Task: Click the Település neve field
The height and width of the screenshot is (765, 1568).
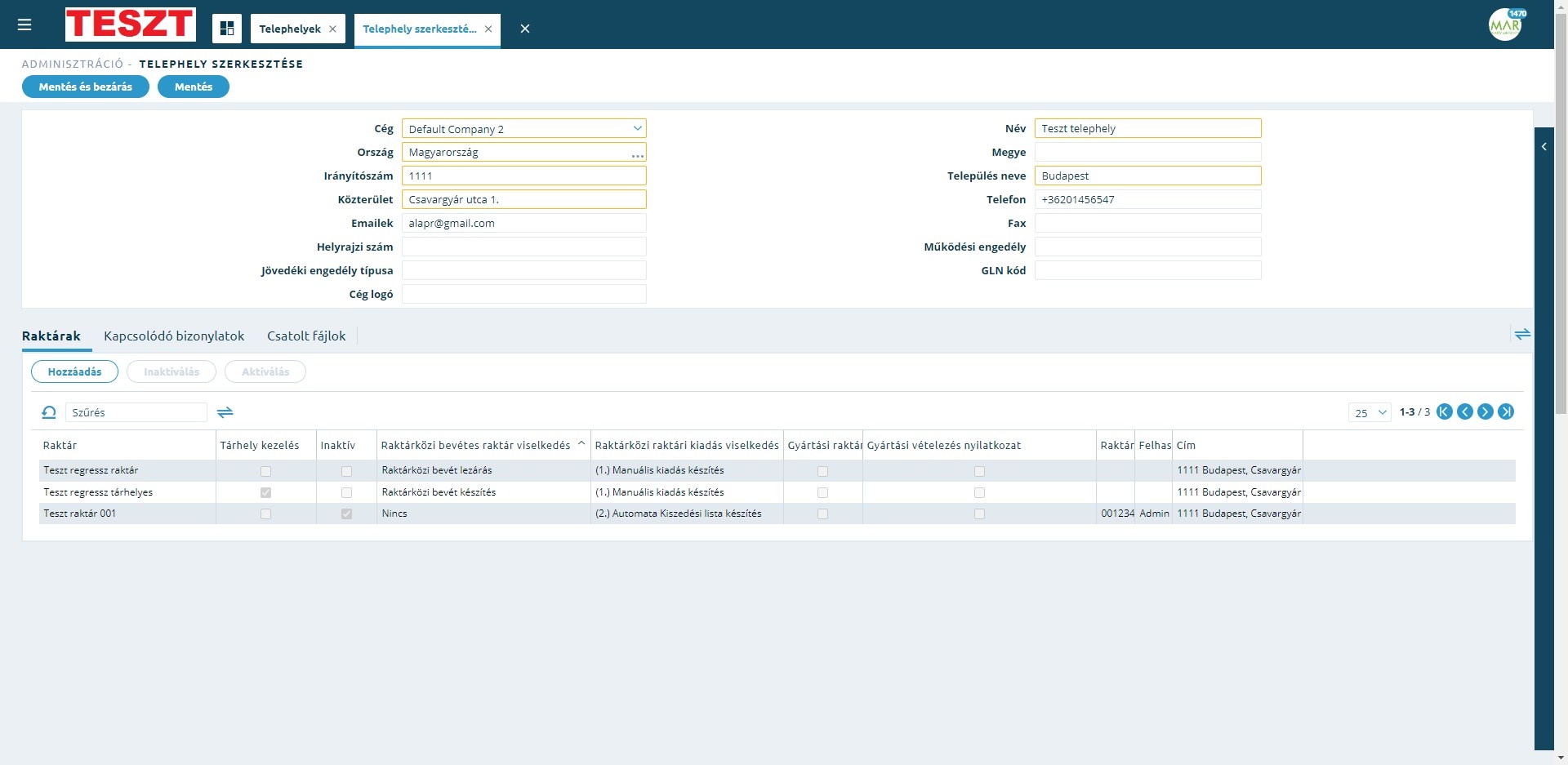Action: pos(1147,176)
